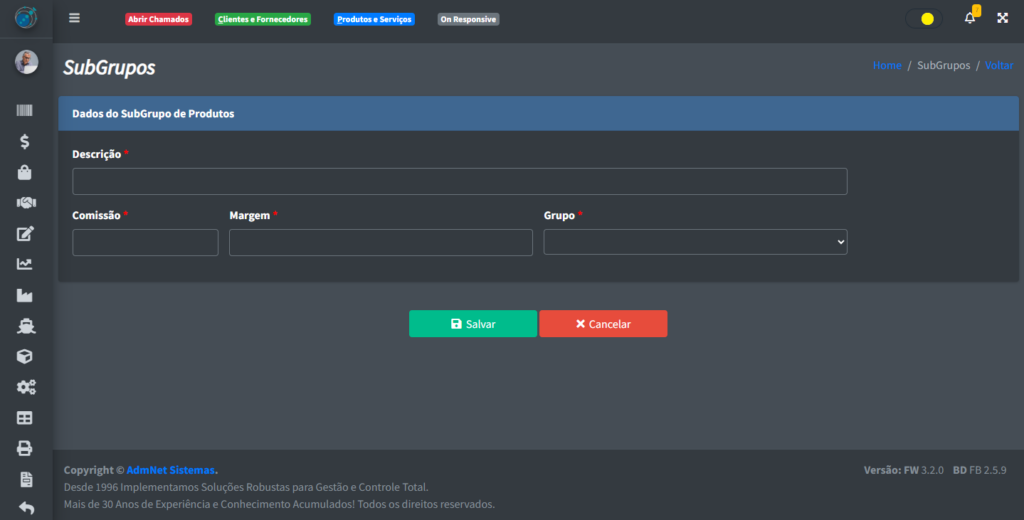Click the shopping bag sidebar icon
Viewport: 1024px width, 520px height.
[25, 172]
